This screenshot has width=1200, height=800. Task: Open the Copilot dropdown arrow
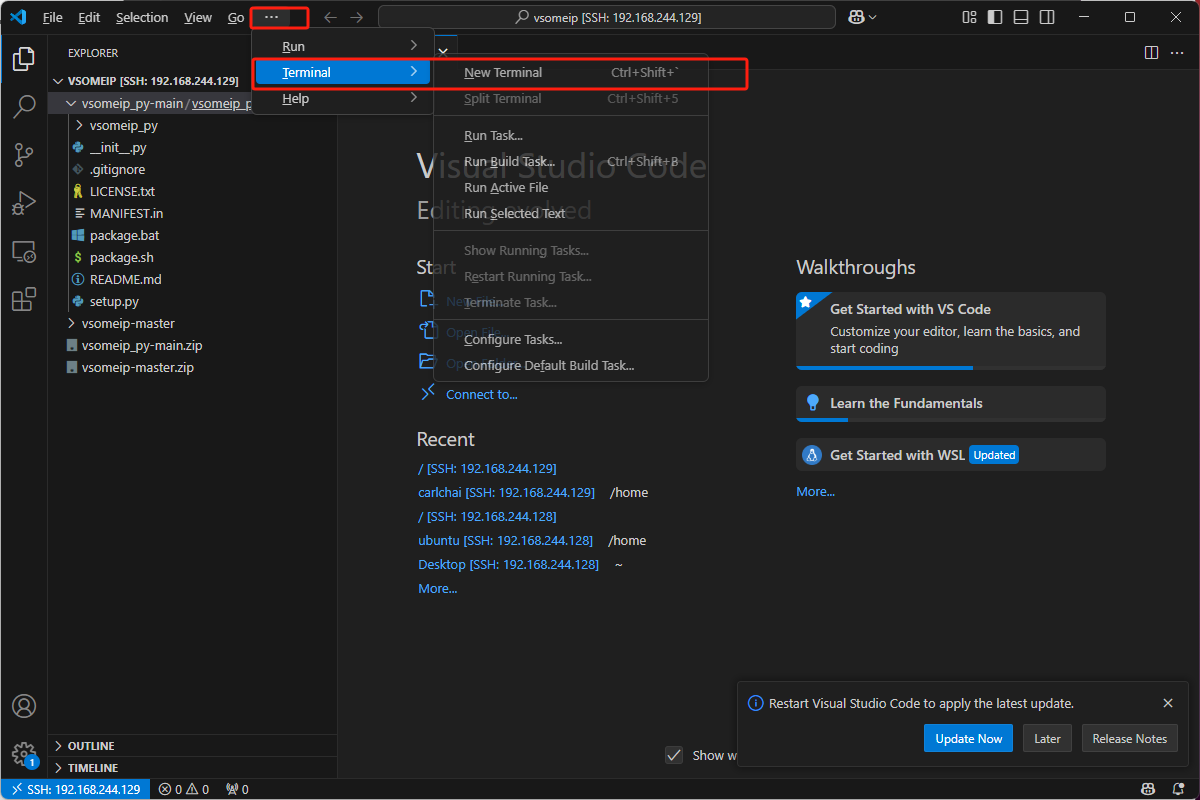[x=873, y=17]
